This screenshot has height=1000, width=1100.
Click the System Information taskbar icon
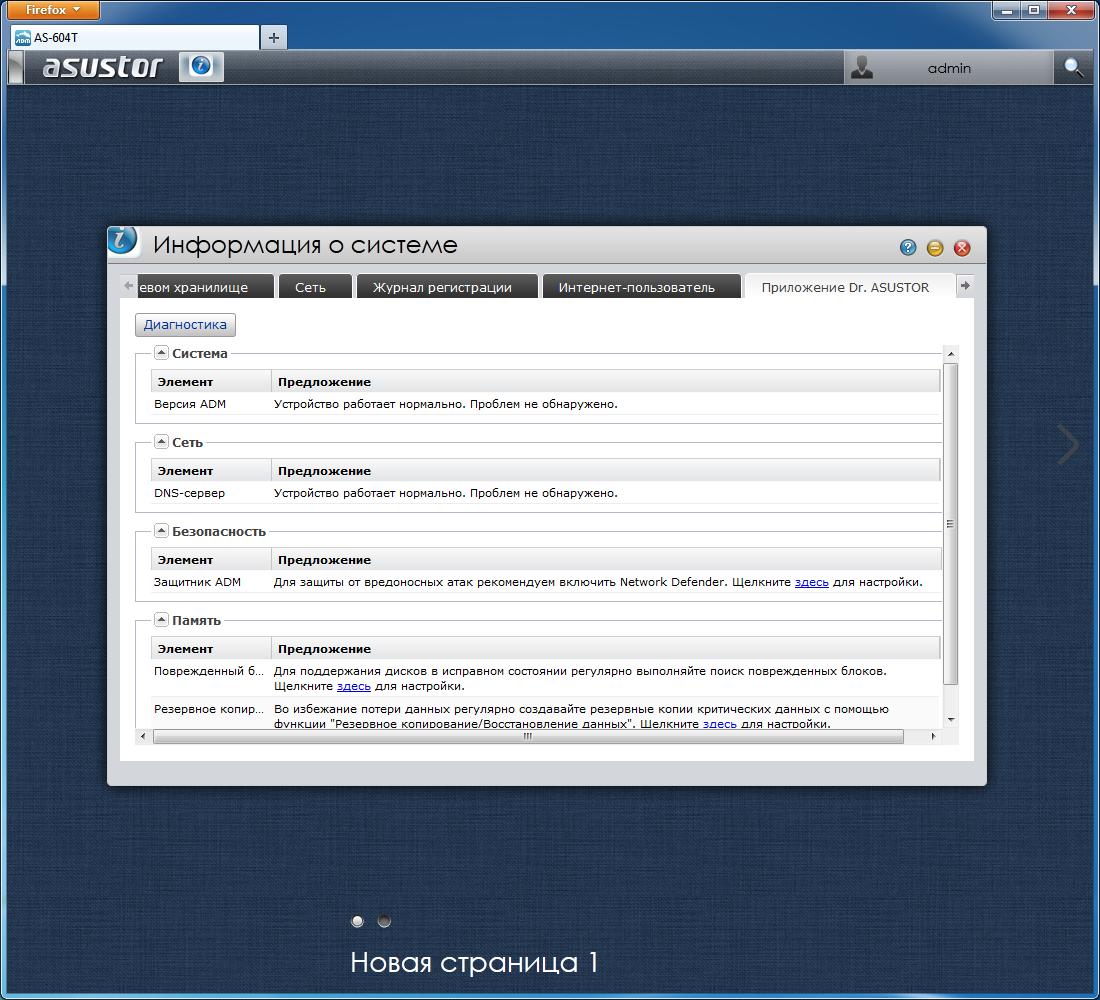pyautogui.click(x=201, y=67)
